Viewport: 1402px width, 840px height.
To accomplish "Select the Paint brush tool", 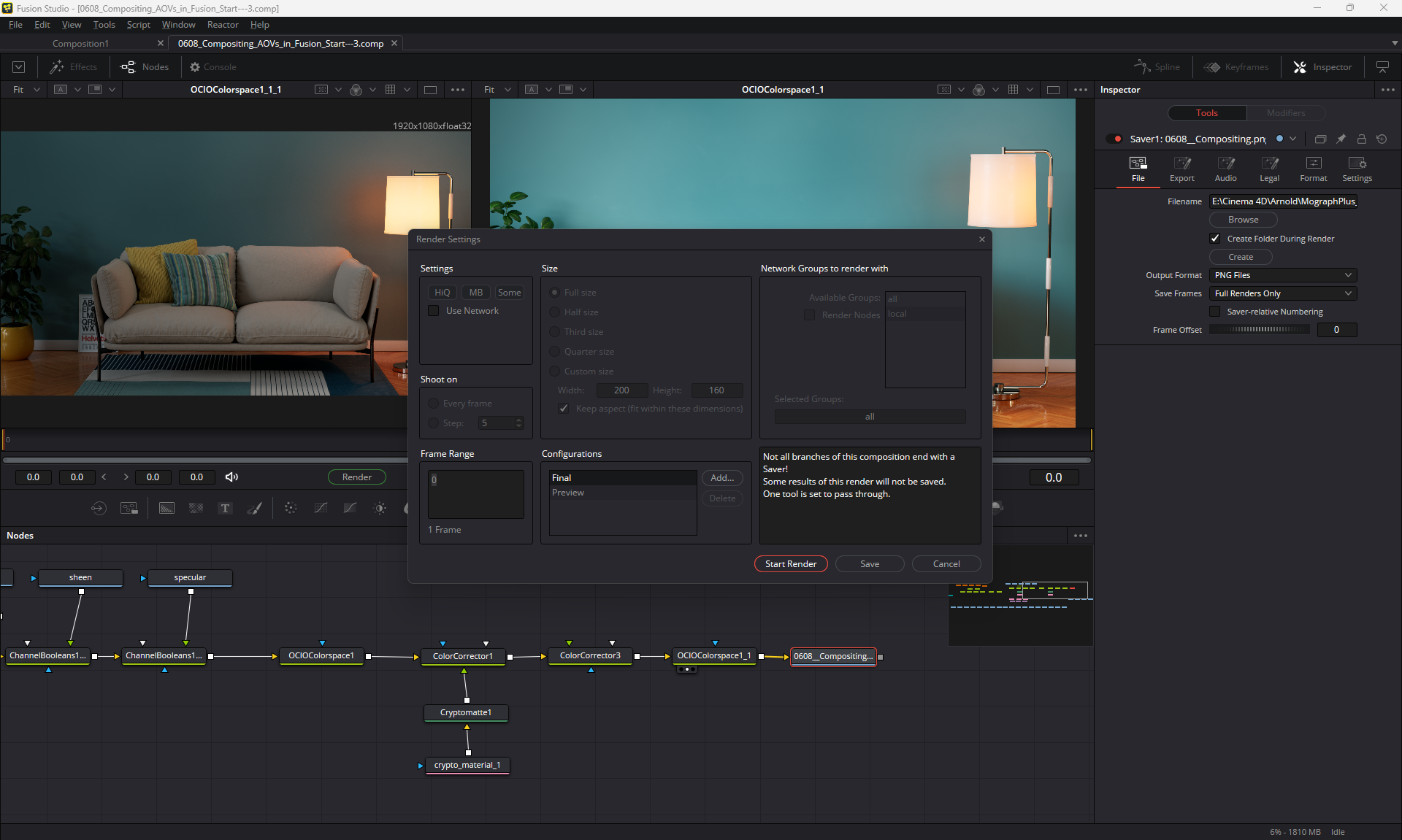I will [255, 509].
